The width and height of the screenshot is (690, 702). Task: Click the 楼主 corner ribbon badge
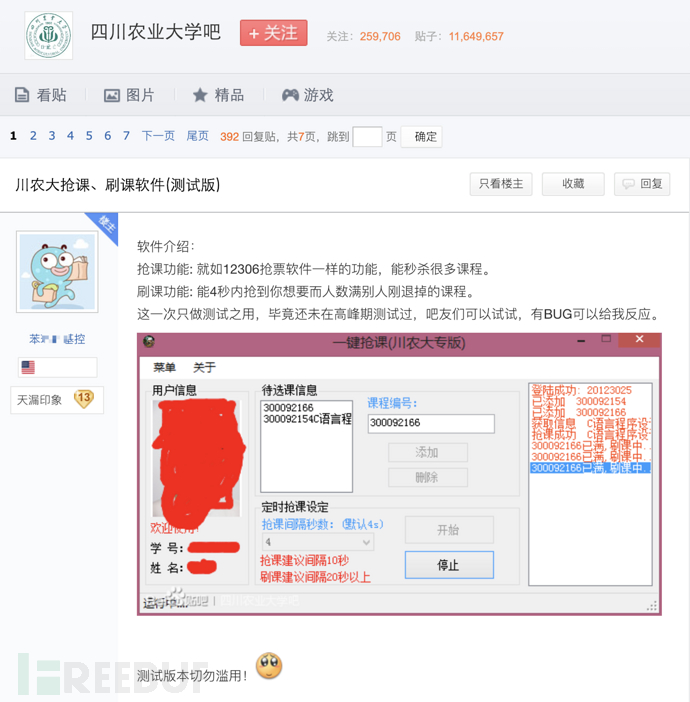coord(105,226)
